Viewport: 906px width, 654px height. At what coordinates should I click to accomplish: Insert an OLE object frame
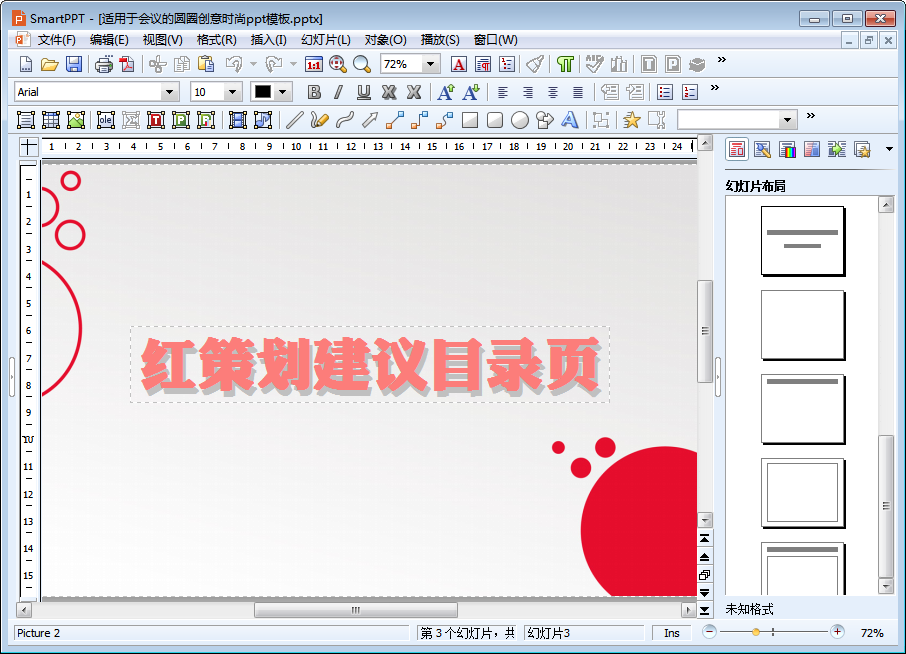(105, 120)
